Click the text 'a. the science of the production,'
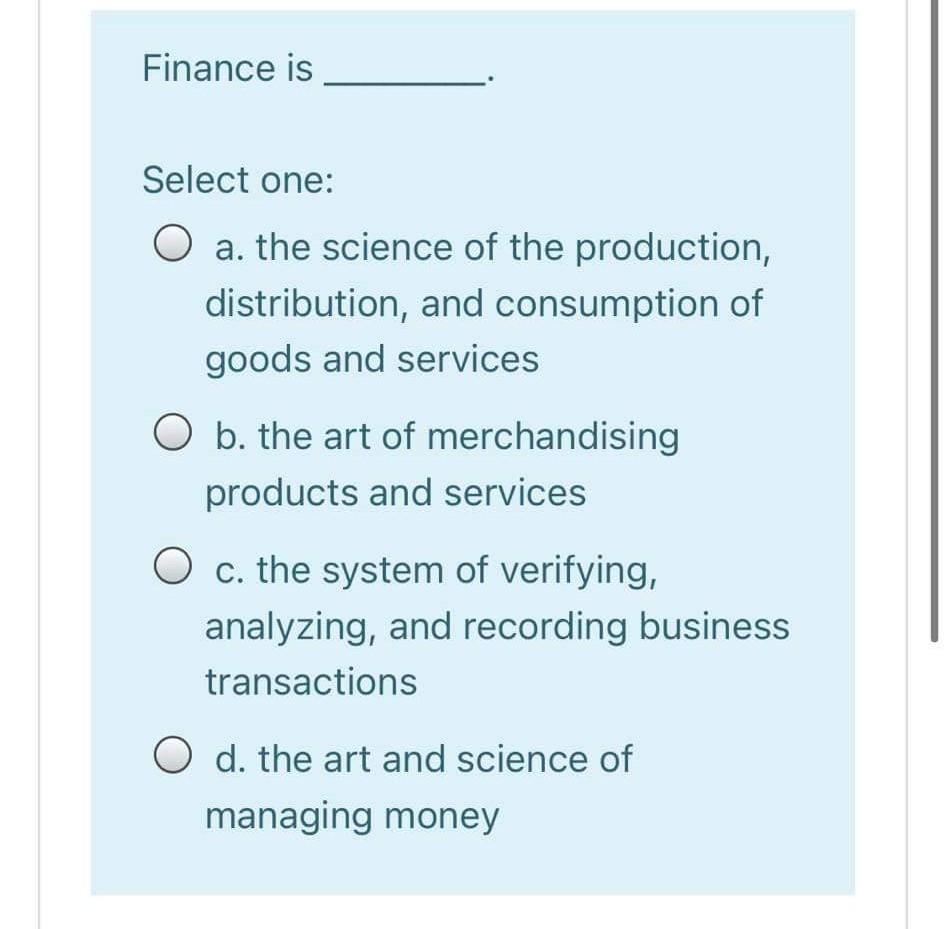Image resolution: width=946 pixels, height=929 pixels. point(492,247)
